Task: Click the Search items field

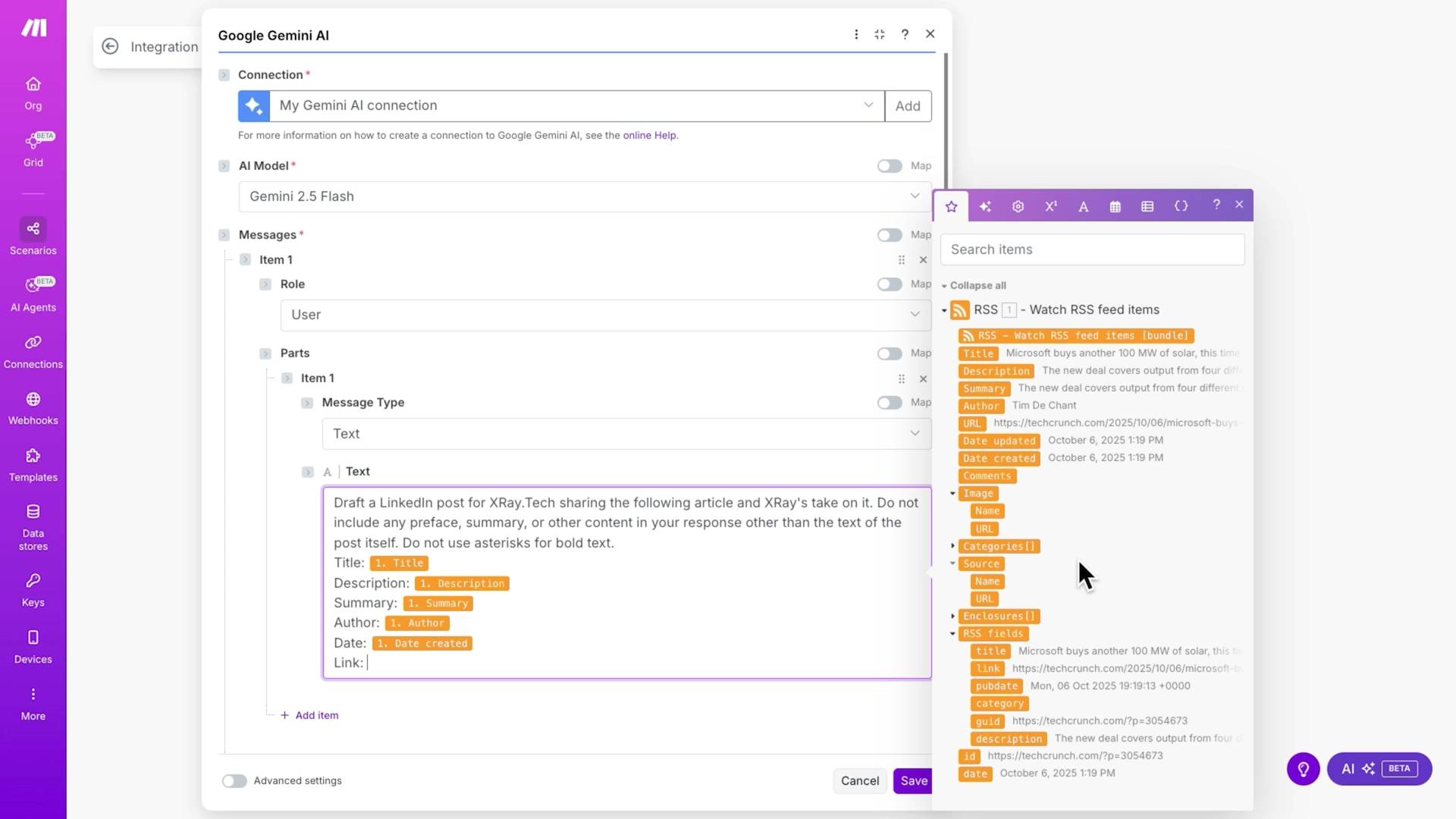Action: tap(1092, 249)
